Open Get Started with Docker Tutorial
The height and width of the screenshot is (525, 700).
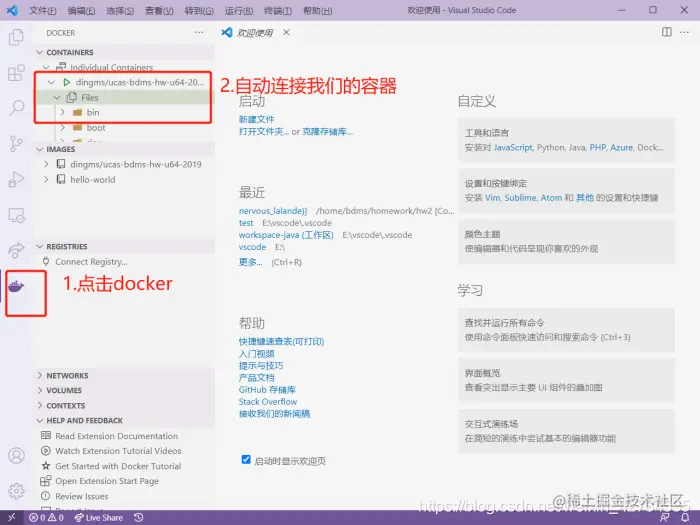pyautogui.click(x=118, y=466)
